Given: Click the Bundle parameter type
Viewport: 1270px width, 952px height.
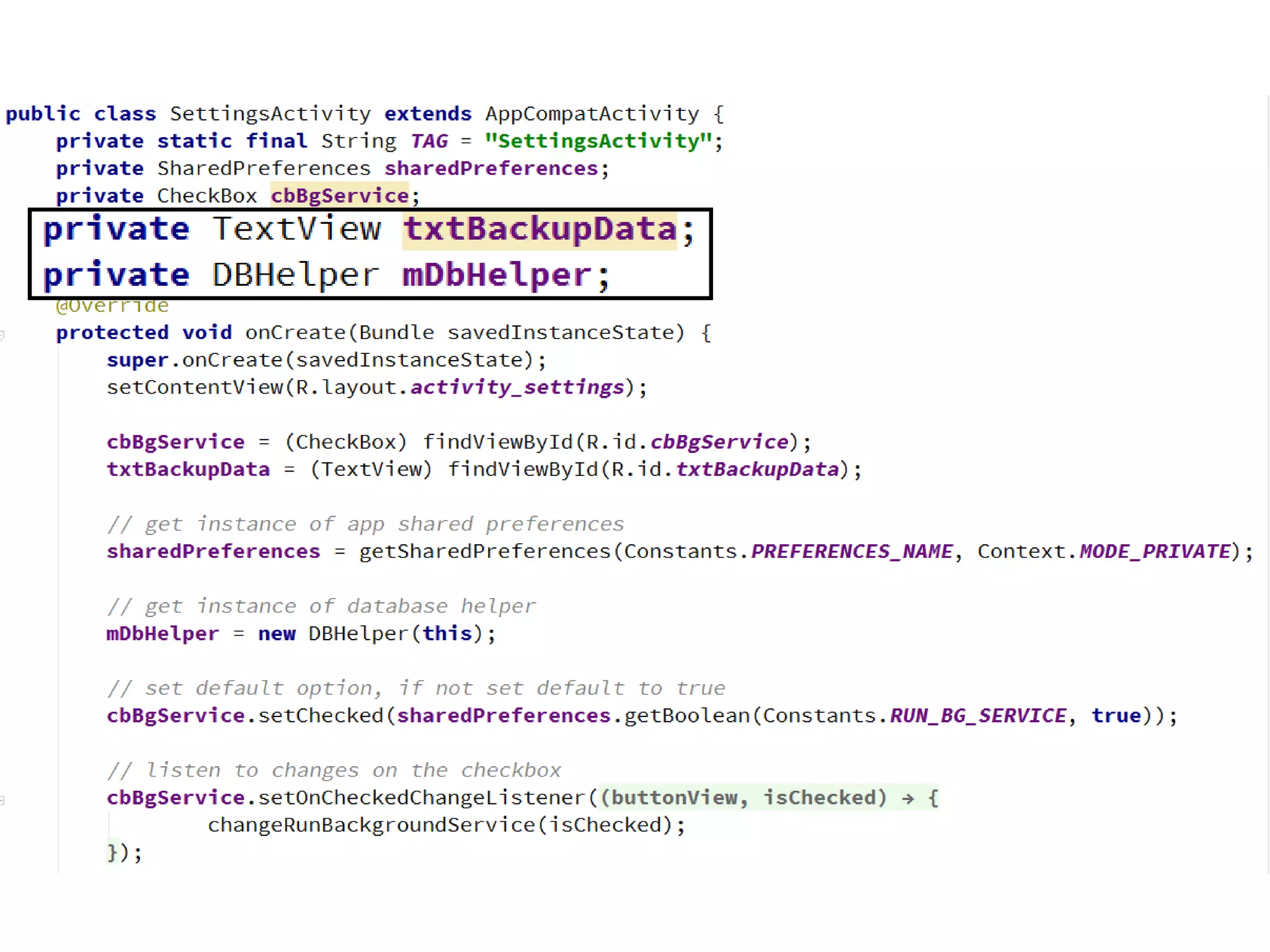Looking at the screenshot, I should (x=396, y=333).
